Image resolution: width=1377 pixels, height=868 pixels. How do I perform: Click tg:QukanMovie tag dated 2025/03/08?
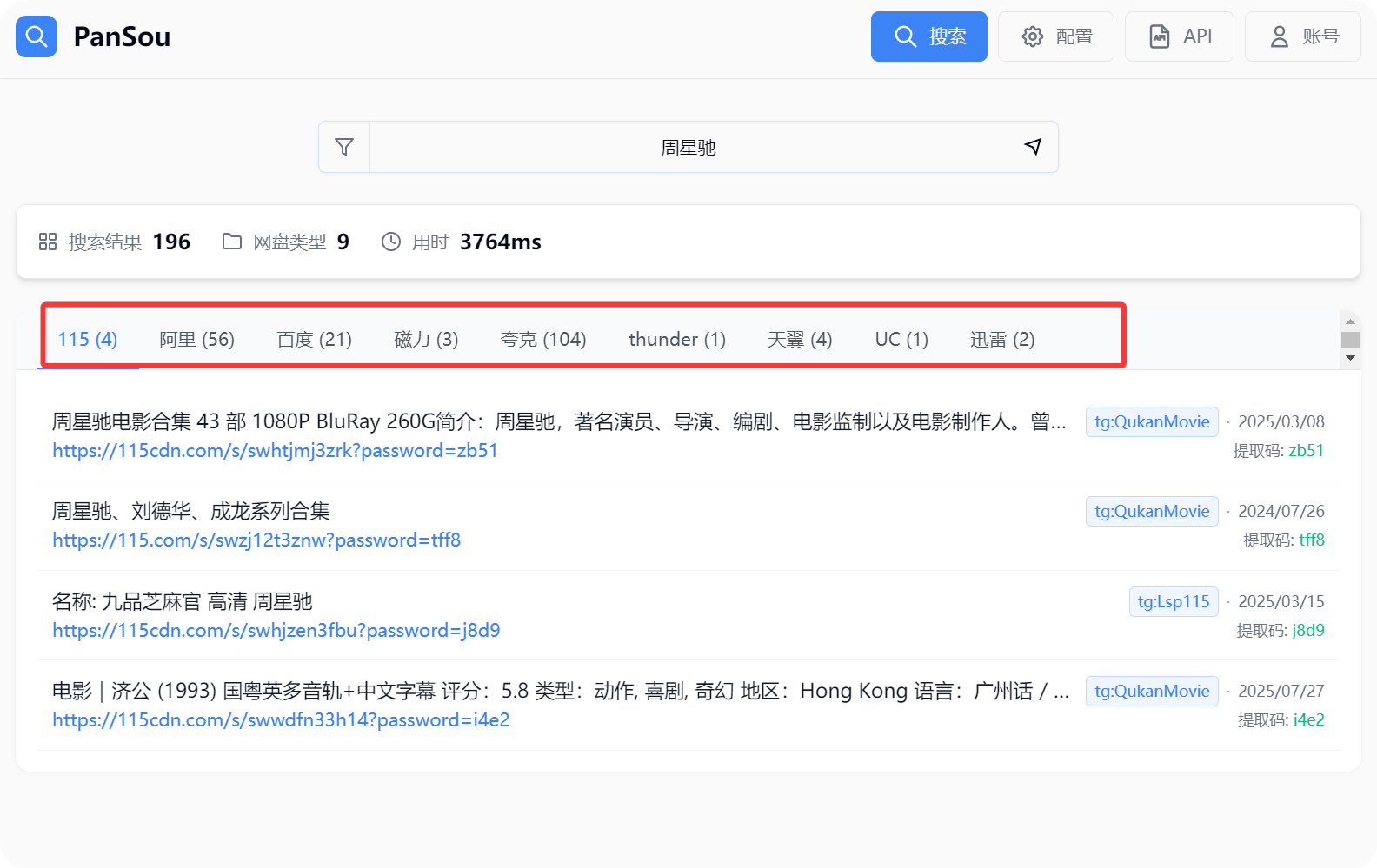tap(1152, 421)
